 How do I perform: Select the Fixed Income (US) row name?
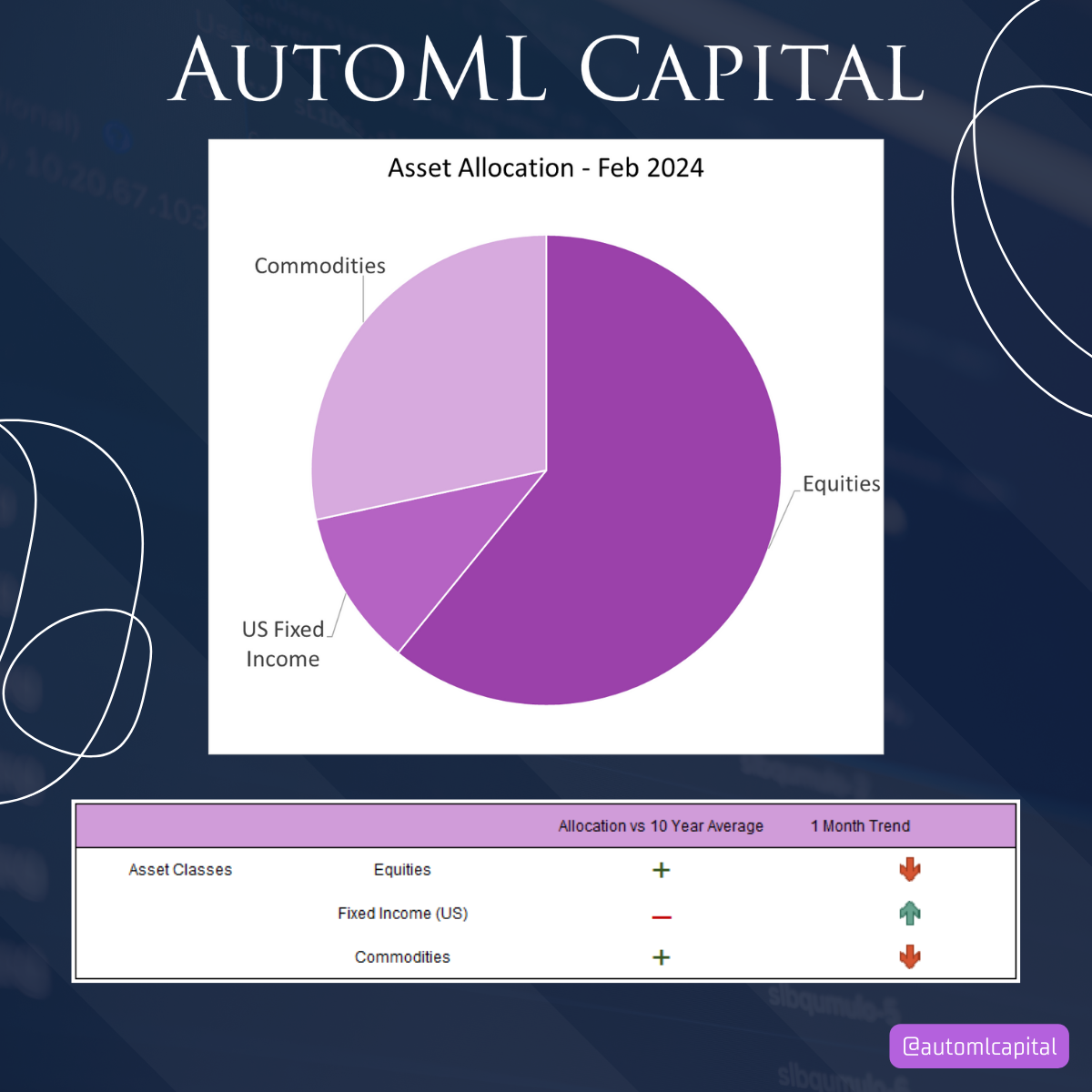(402, 914)
